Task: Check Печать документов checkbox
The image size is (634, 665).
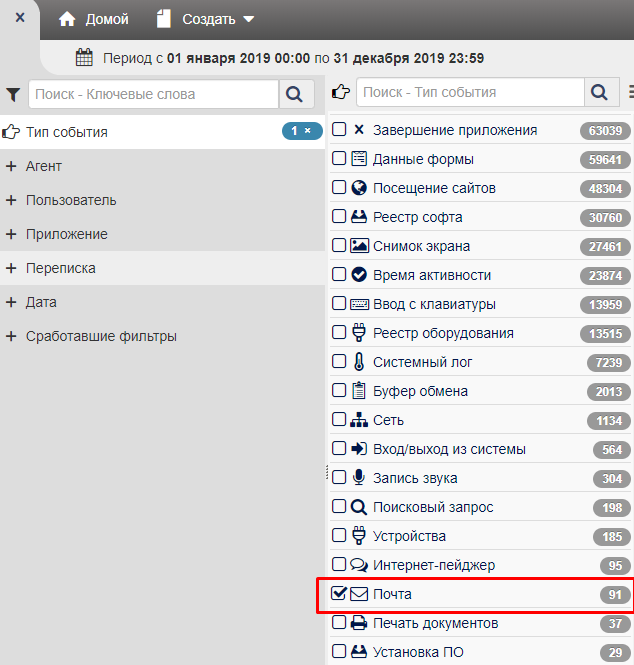Action: pyautogui.click(x=339, y=622)
